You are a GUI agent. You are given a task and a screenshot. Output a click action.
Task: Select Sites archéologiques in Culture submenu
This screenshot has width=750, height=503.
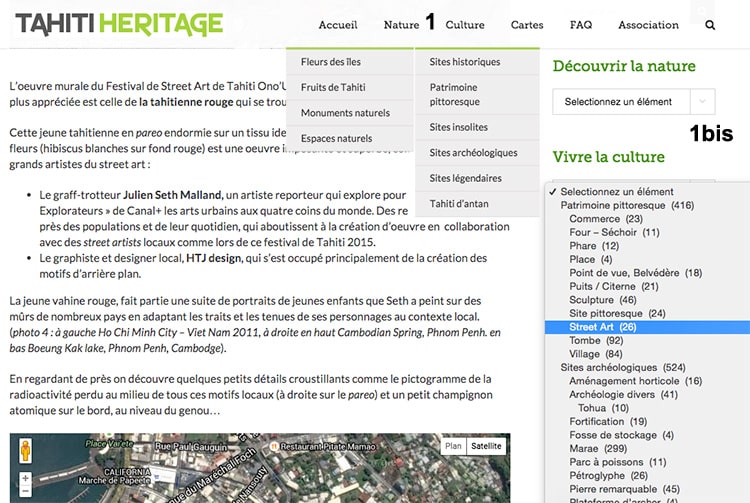473,153
